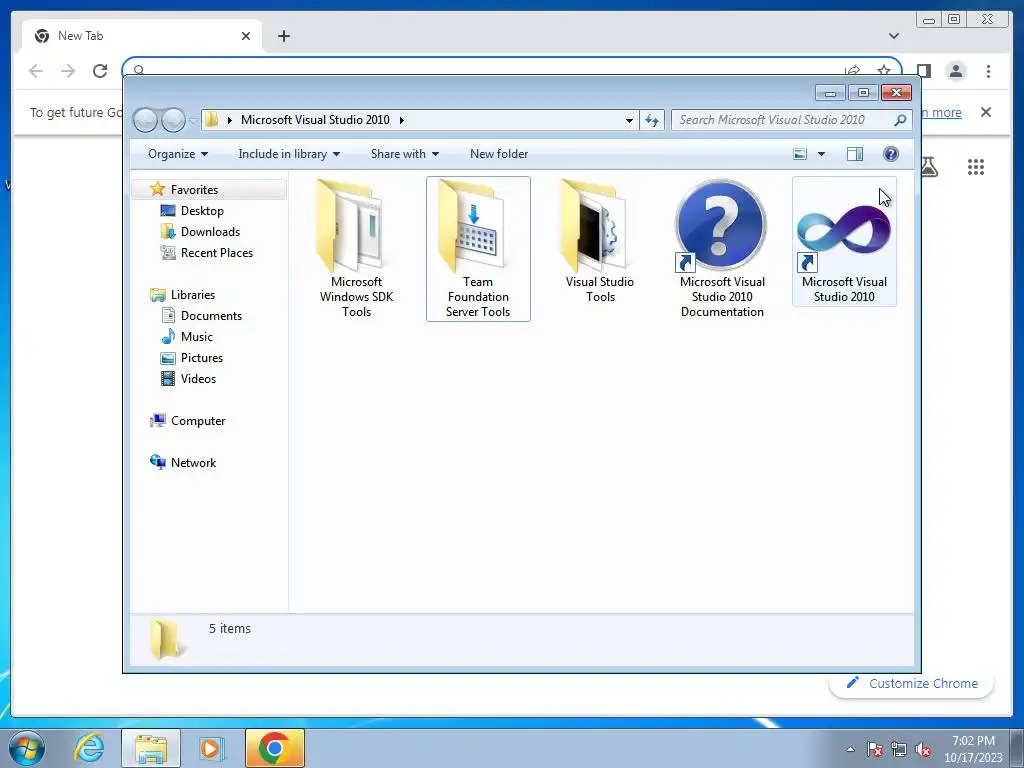Toggle the preview pane button
This screenshot has height=768, width=1024.
point(855,154)
